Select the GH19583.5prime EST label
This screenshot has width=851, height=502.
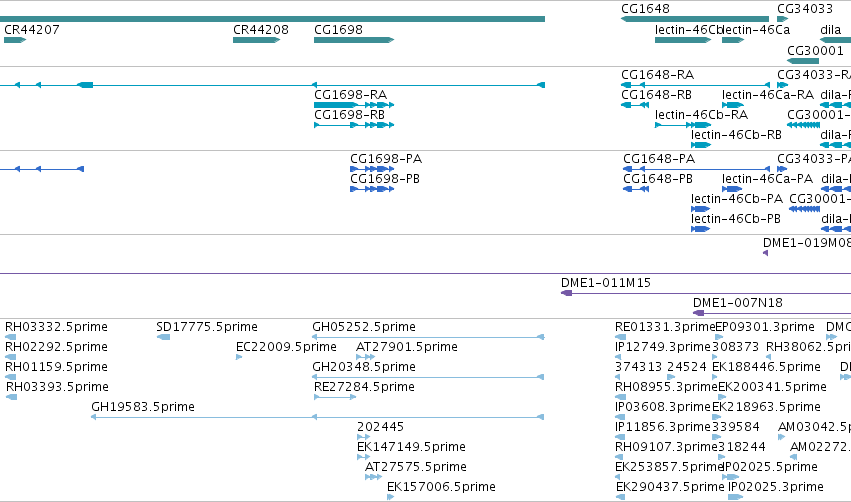143,408
